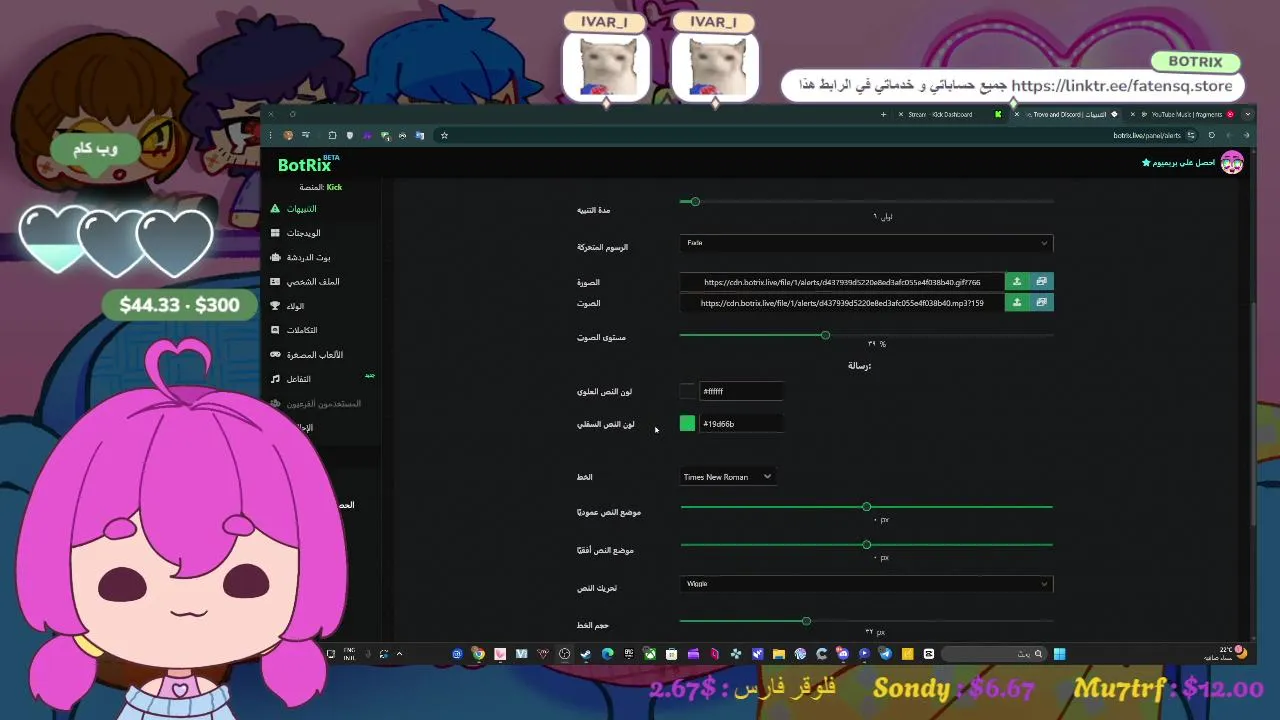Screen dimensions: 1280x720
Task: Open Microsoft Edge from the taskbar
Action: point(607,654)
